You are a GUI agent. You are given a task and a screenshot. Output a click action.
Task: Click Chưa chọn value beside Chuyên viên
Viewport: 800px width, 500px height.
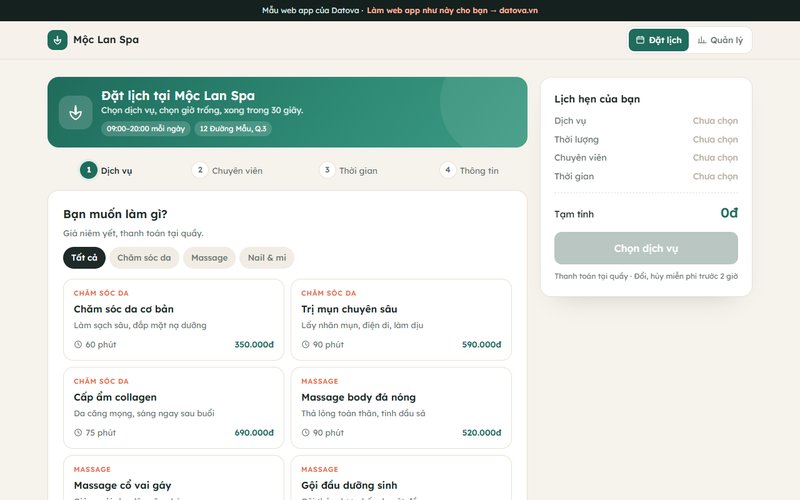715,158
